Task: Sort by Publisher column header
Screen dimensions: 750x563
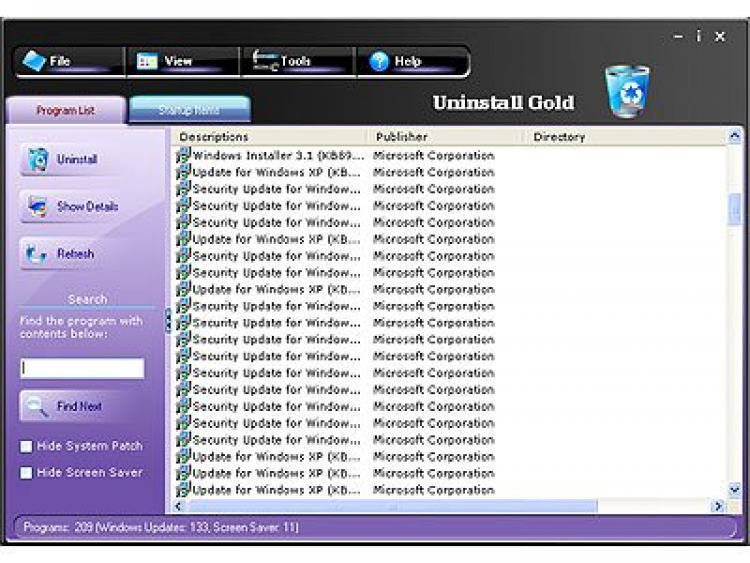Action: (x=448, y=137)
